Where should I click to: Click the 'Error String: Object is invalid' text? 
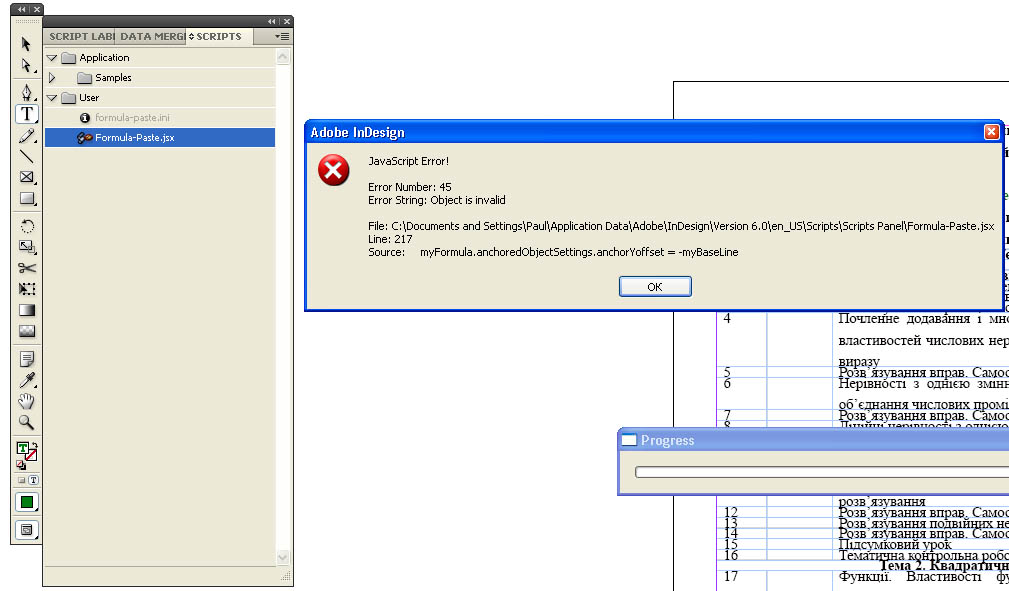437,200
